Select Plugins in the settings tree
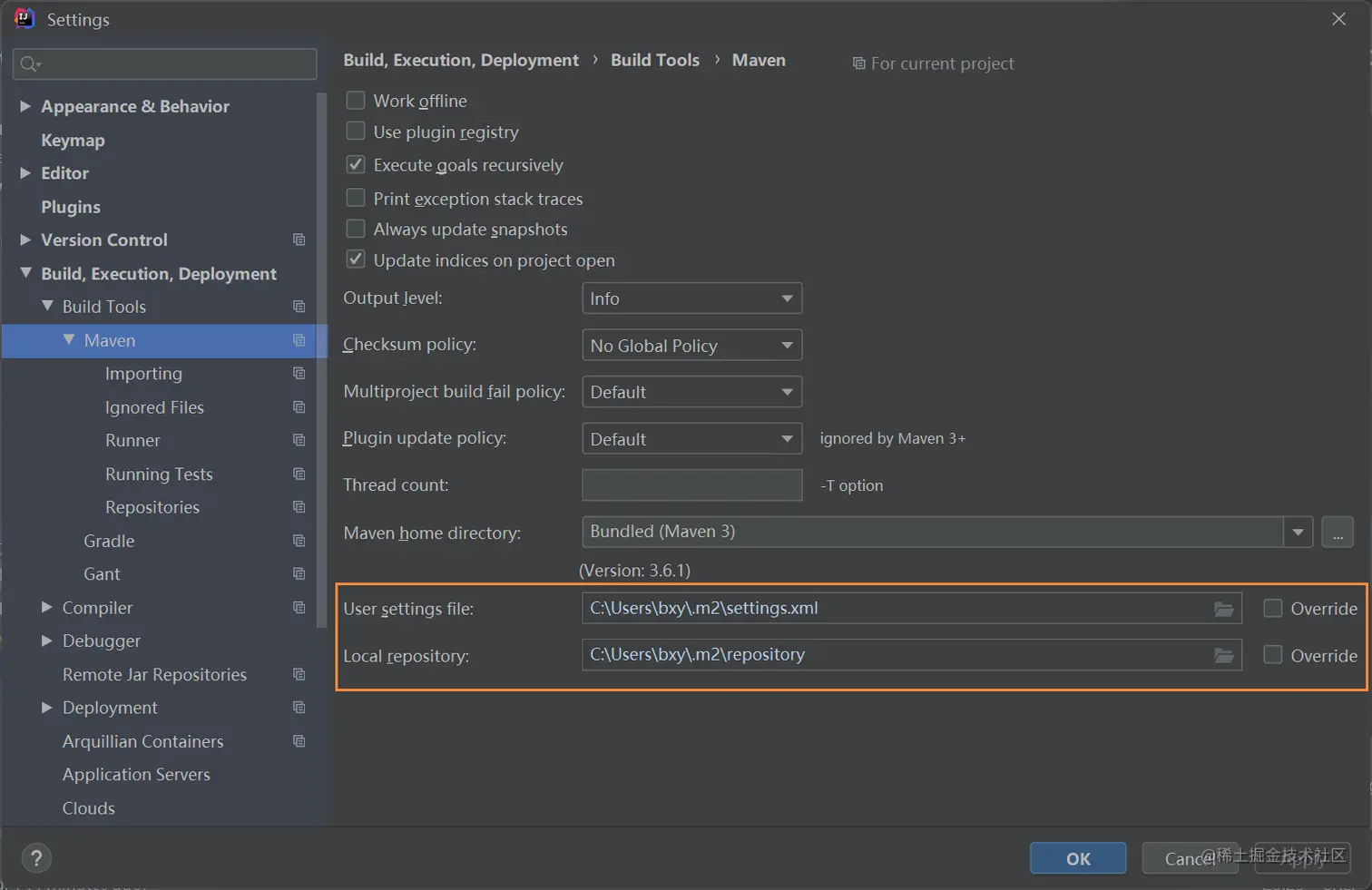The height and width of the screenshot is (890, 1372). (x=71, y=207)
